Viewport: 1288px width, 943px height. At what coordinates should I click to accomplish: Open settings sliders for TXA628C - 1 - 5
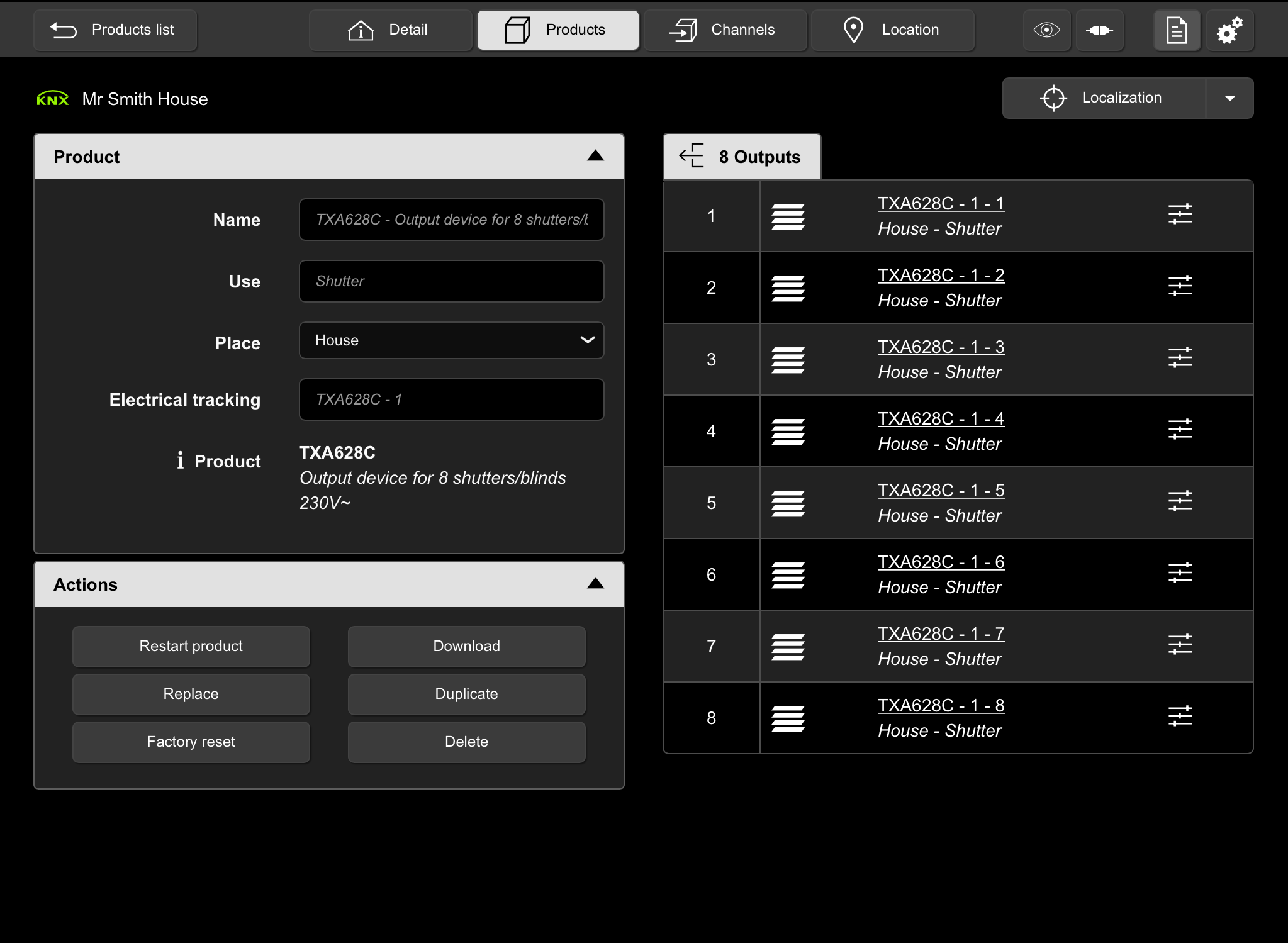point(1180,501)
